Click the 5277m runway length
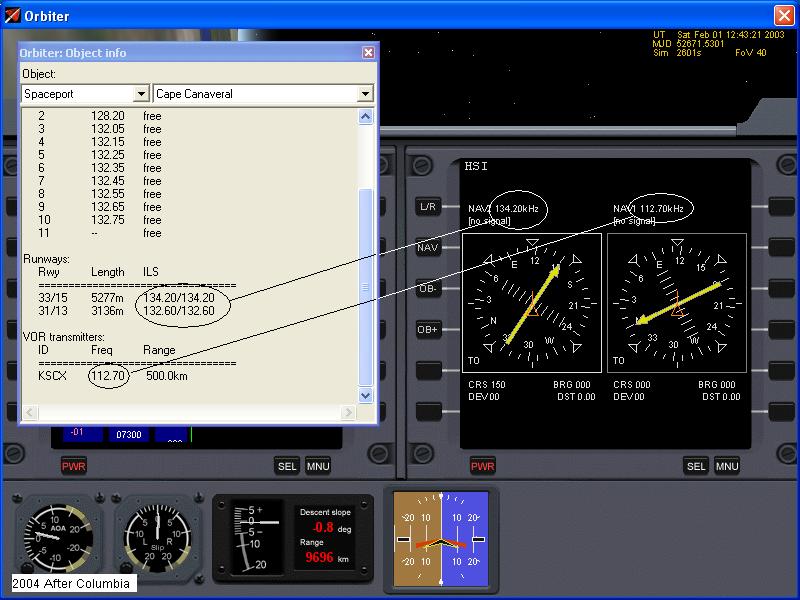Screen dimensions: 800x600 [x=107, y=297]
